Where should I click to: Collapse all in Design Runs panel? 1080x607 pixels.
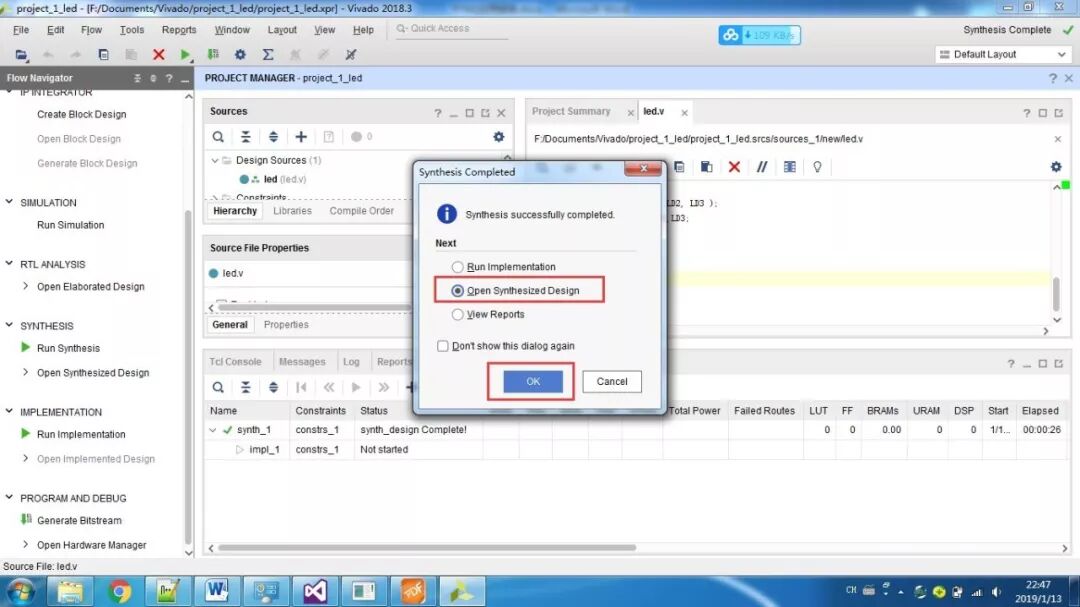(245, 387)
